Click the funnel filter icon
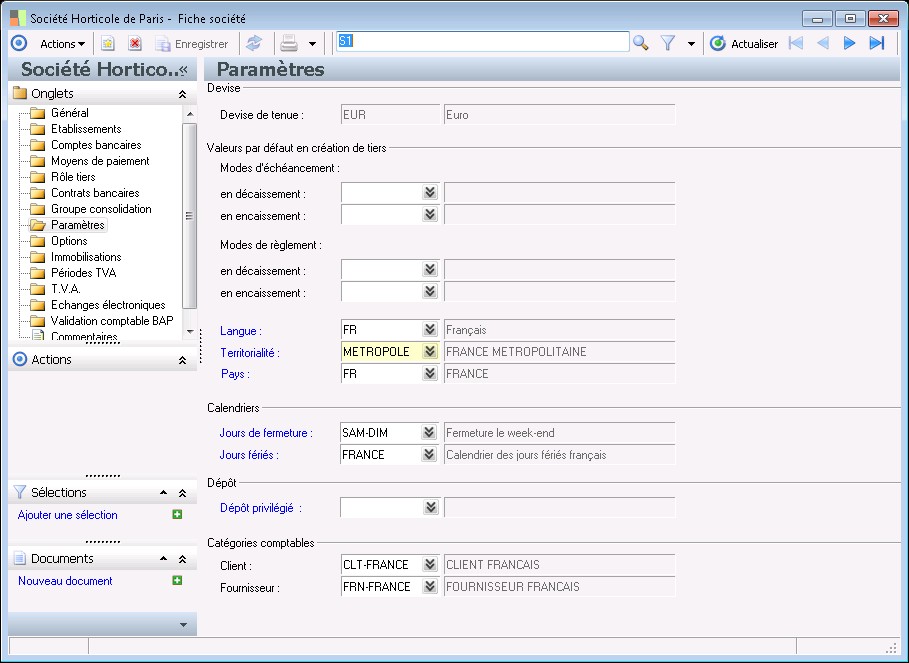 (x=669, y=43)
